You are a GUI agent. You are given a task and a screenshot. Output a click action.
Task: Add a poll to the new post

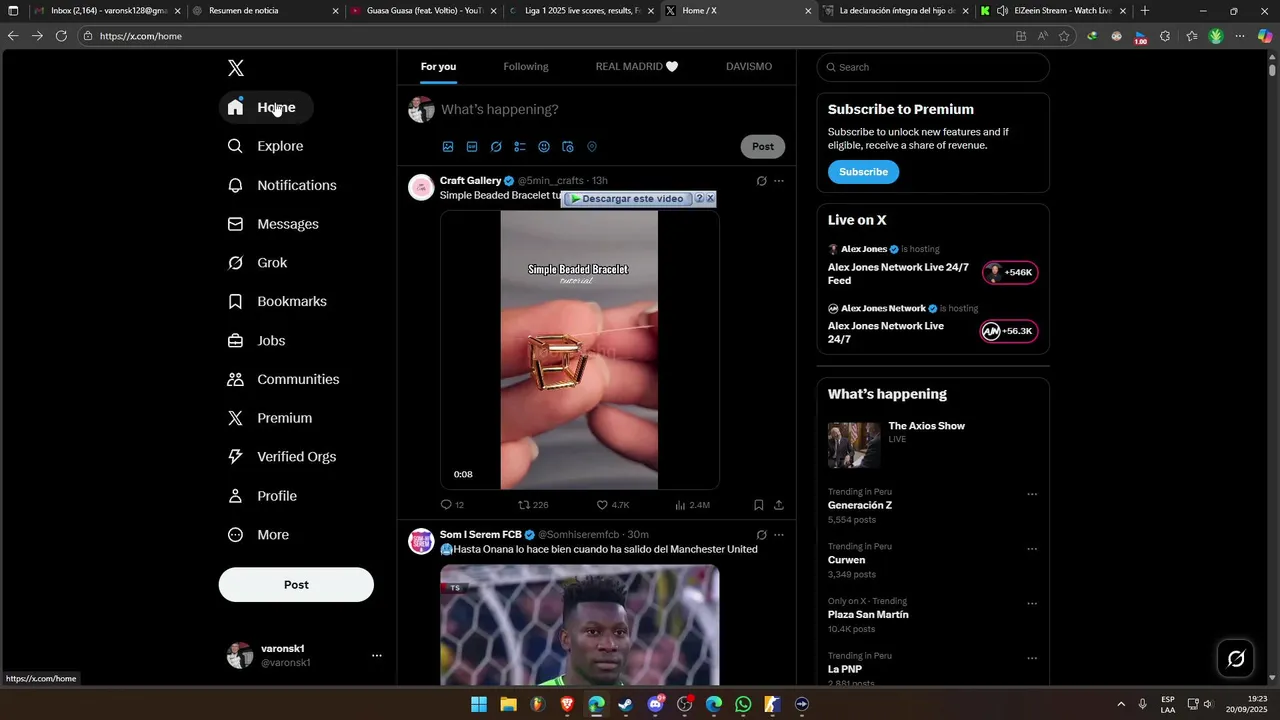(x=520, y=147)
